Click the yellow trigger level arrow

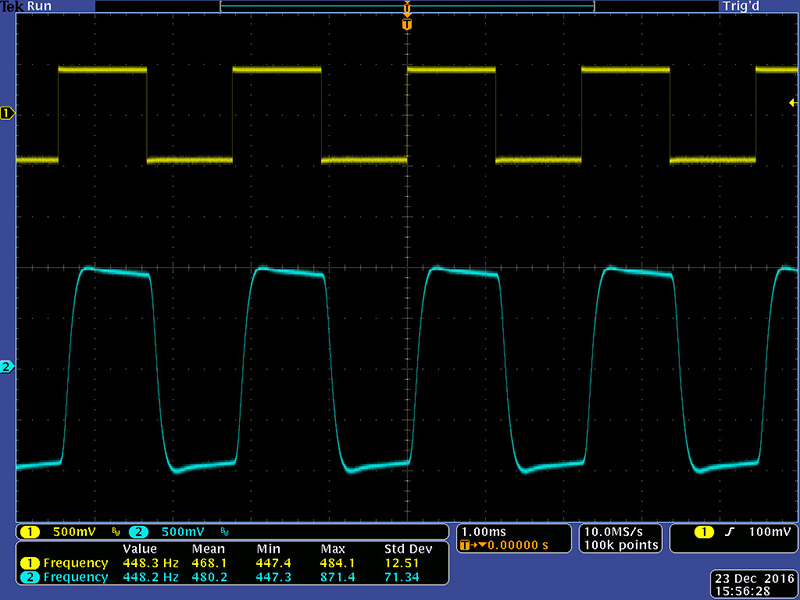click(792, 103)
